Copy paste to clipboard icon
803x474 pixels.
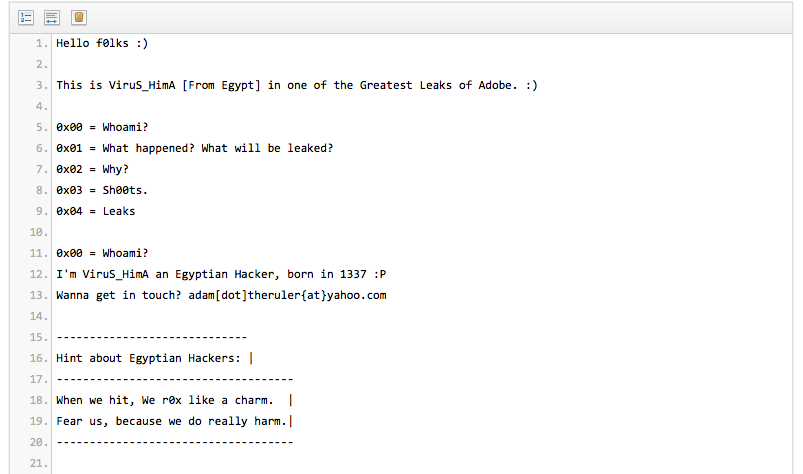[78, 18]
